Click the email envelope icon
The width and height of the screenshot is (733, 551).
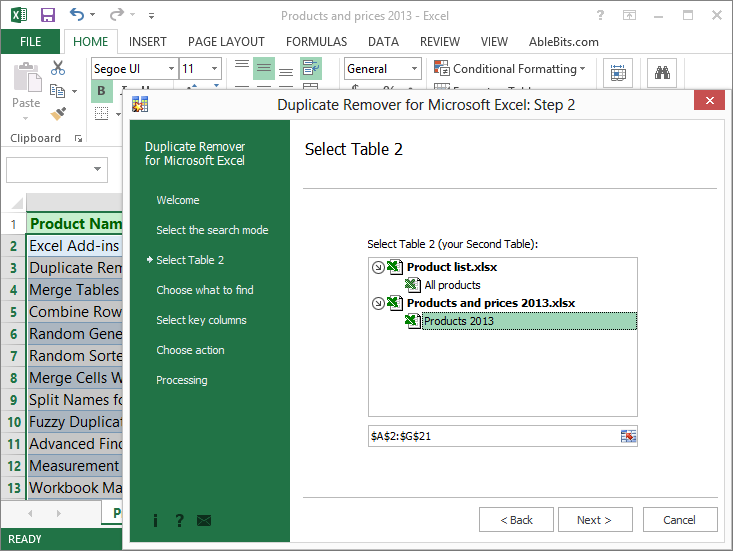pyautogui.click(x=204, y=520)
